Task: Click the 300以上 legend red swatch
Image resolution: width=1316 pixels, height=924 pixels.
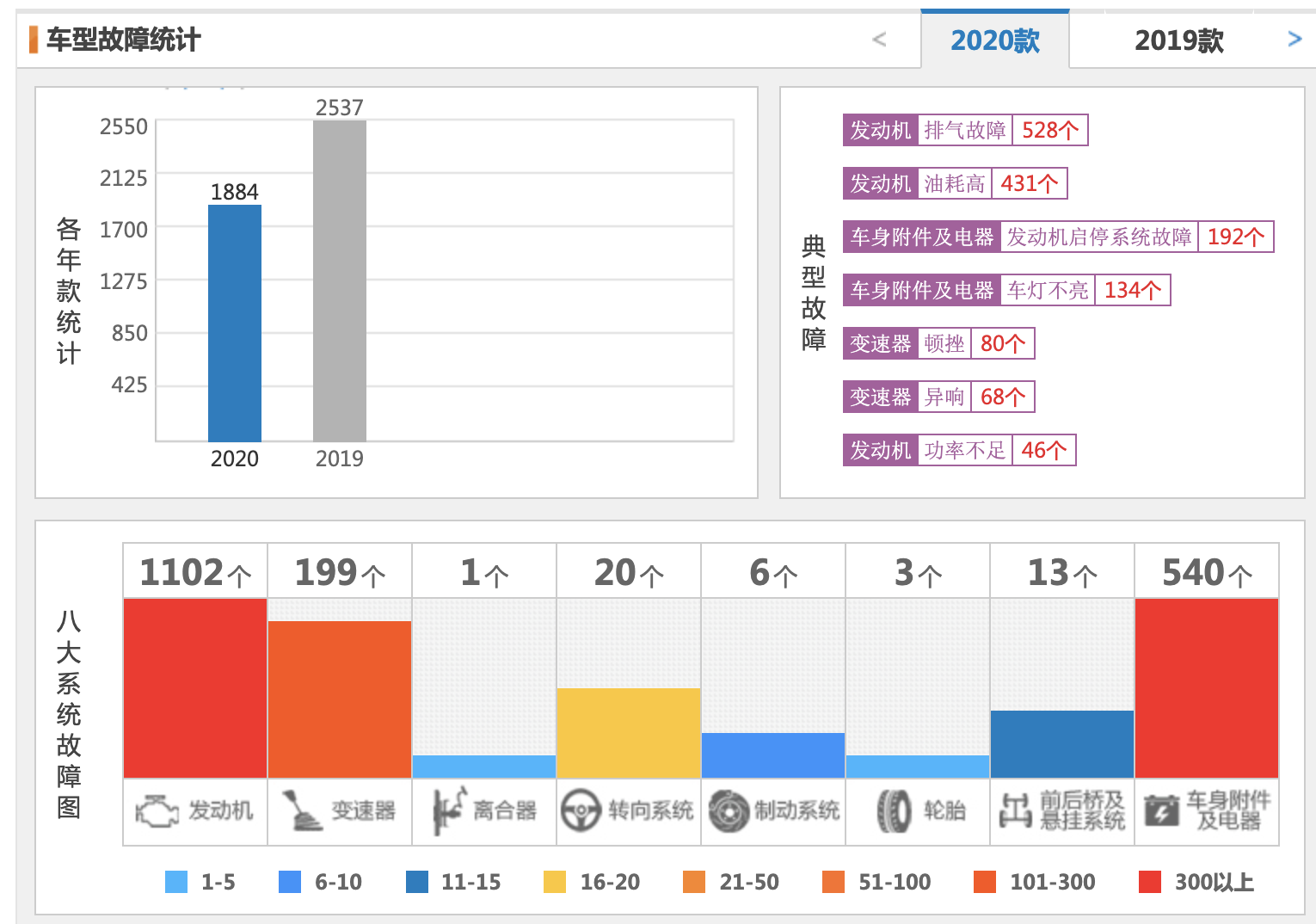Action: point(1150,882)
